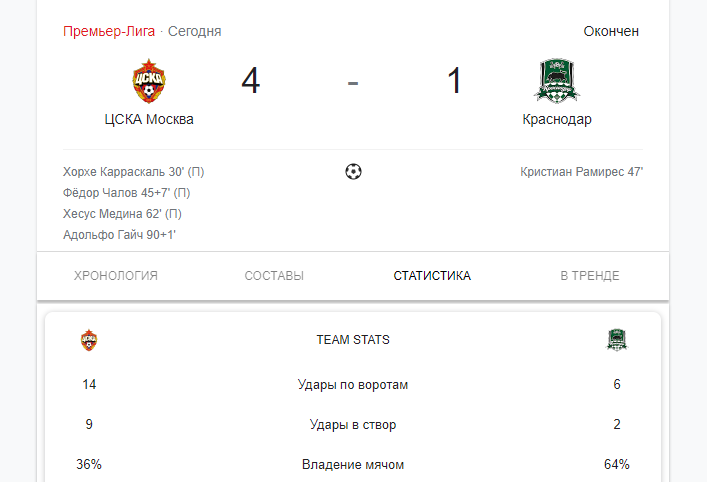Click the Удары по воротам stat row
707x482 pixels.
tap(353, 385)
